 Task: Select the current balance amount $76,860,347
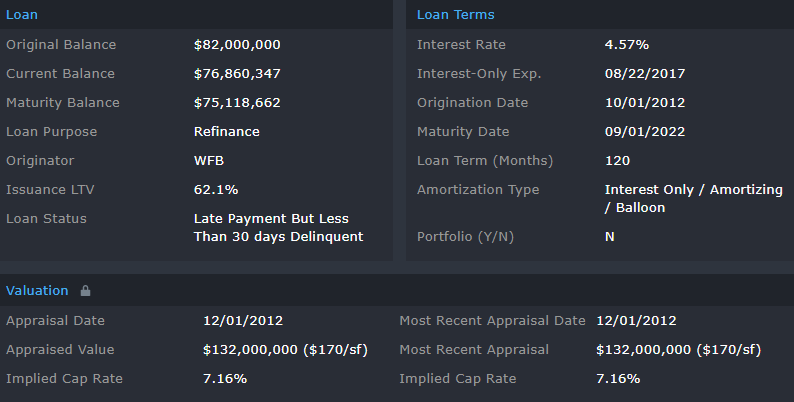pos(237,74)
